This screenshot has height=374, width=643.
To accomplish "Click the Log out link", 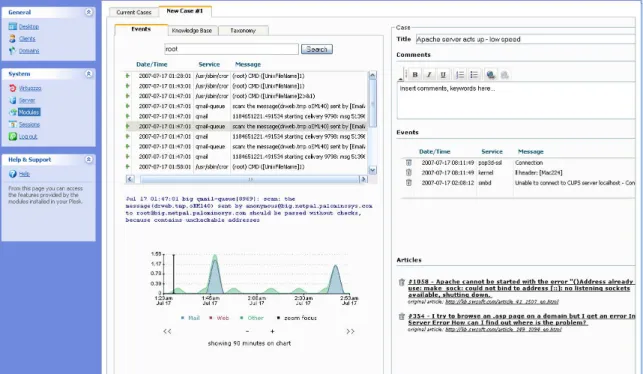I will pyautogui.click(x=28, y=137).
